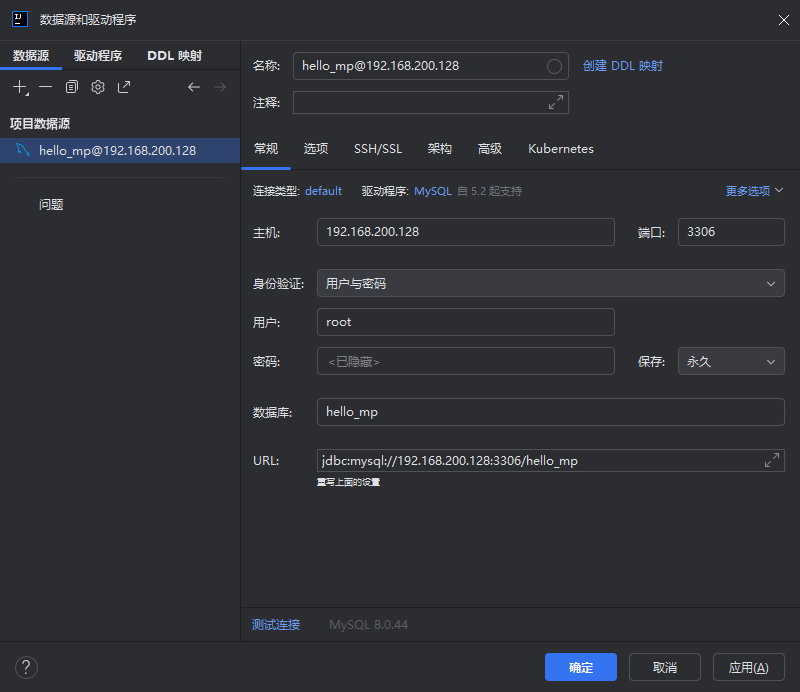The width and height of the screenshot is (800, 692).
Task: Open help via question mark icon
Action: pos(26,668)
